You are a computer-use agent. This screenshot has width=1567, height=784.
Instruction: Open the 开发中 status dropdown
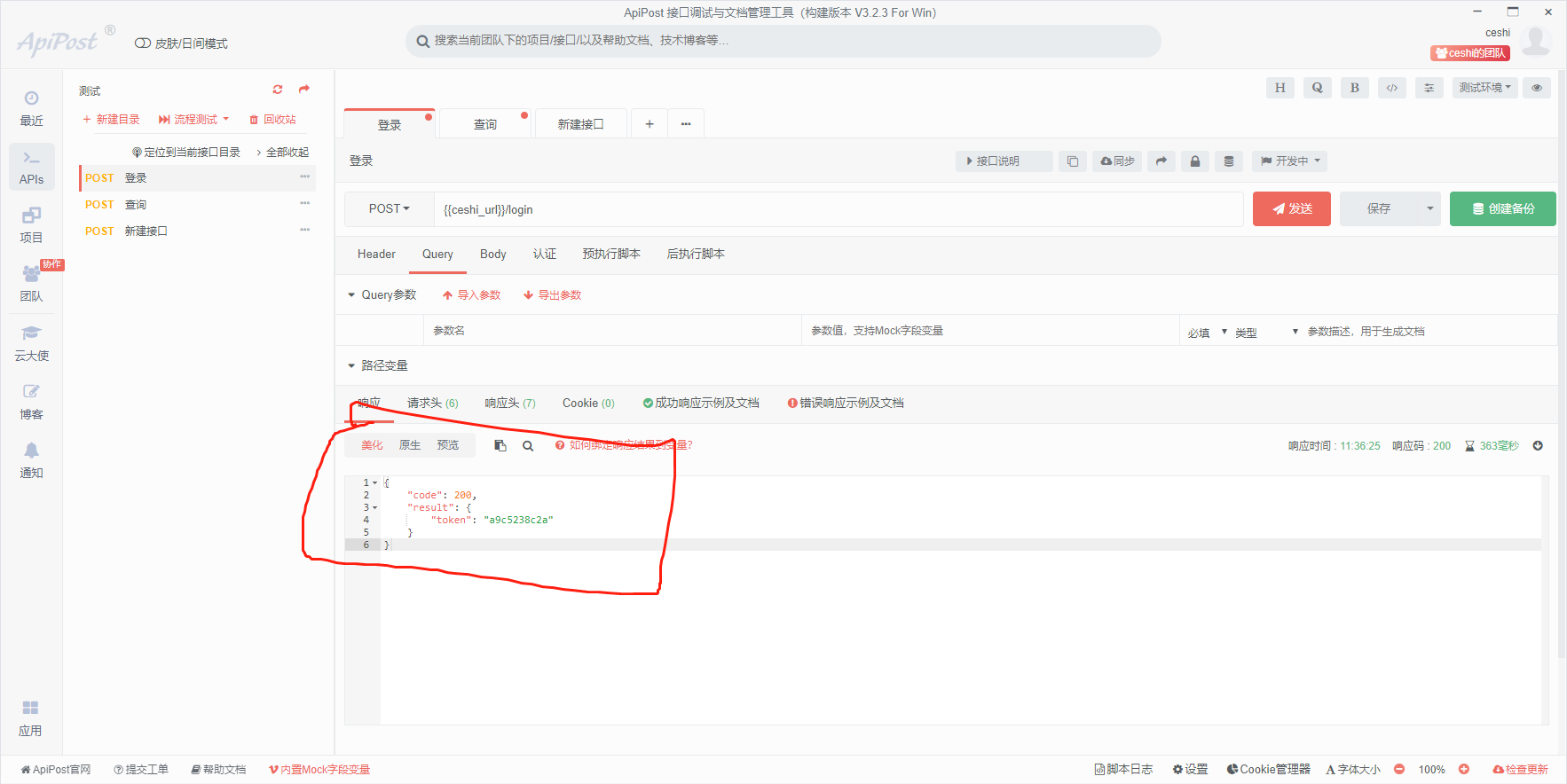point(1291,161)
